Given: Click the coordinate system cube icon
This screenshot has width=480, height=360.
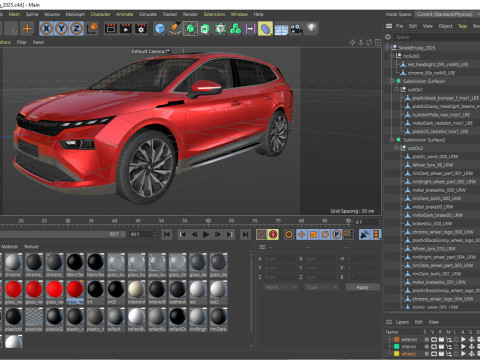Looking at the screenshot, I should [x=92, y=29].
